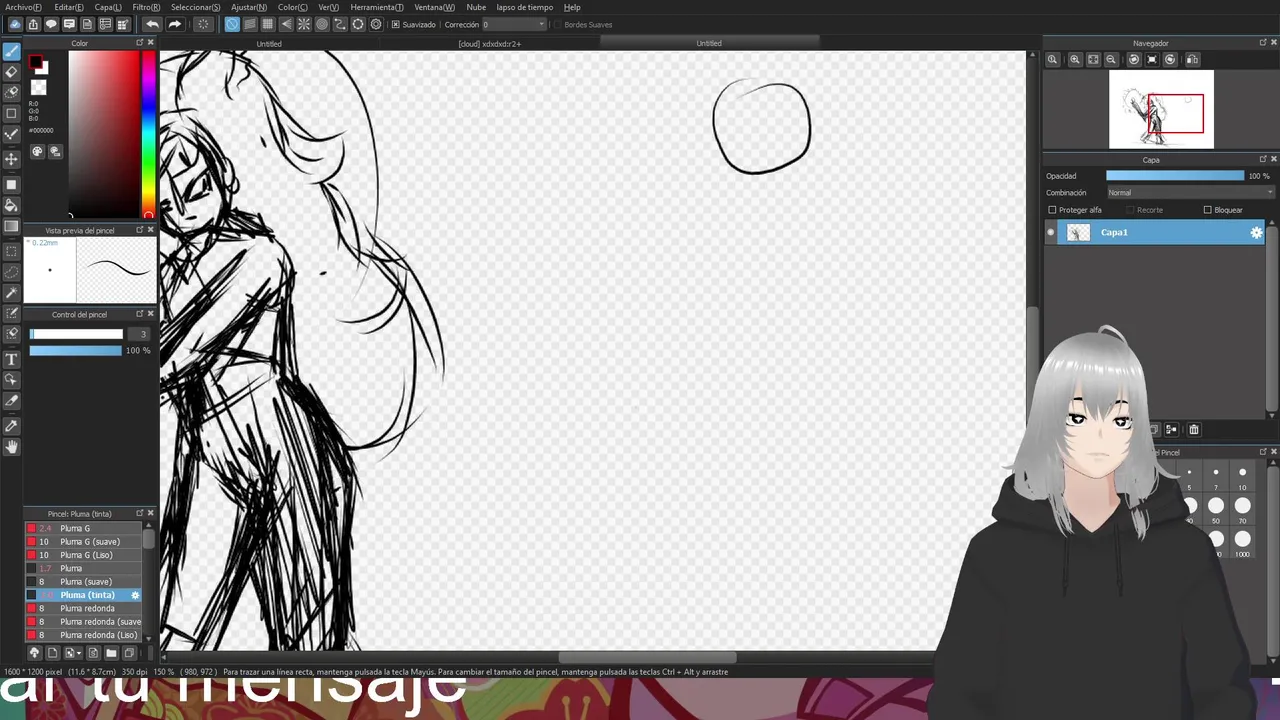Delete layer with the trash icon
Screen dimensions: 1280x720
tap(1193, 430)
